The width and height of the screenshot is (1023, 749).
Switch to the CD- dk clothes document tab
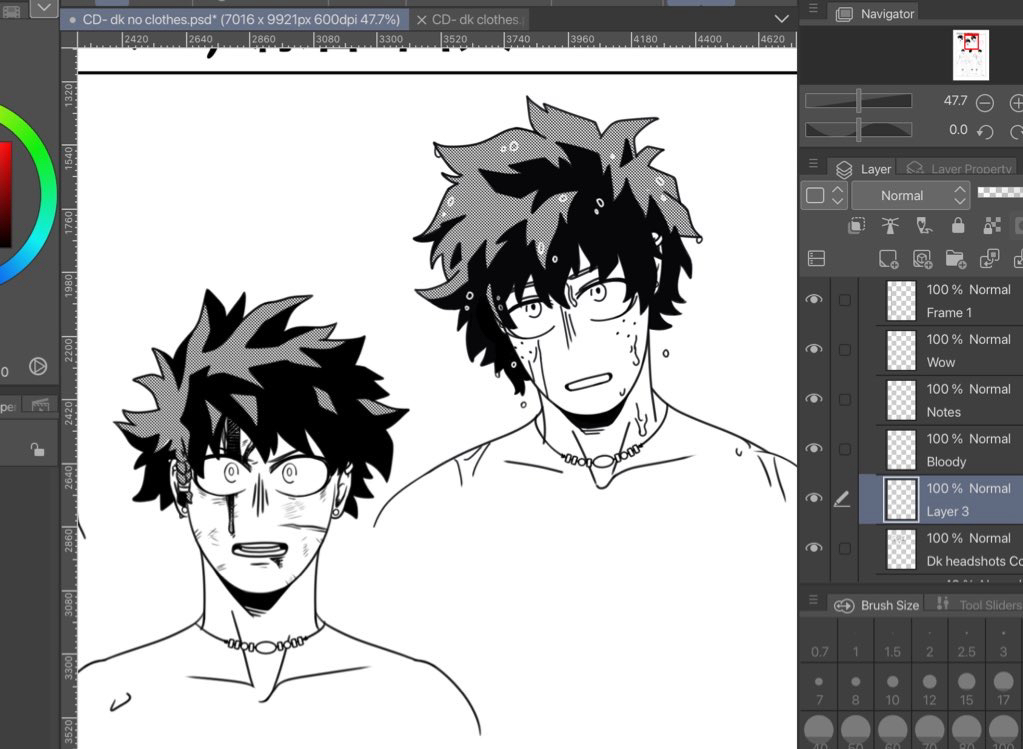tap(473, 20)
